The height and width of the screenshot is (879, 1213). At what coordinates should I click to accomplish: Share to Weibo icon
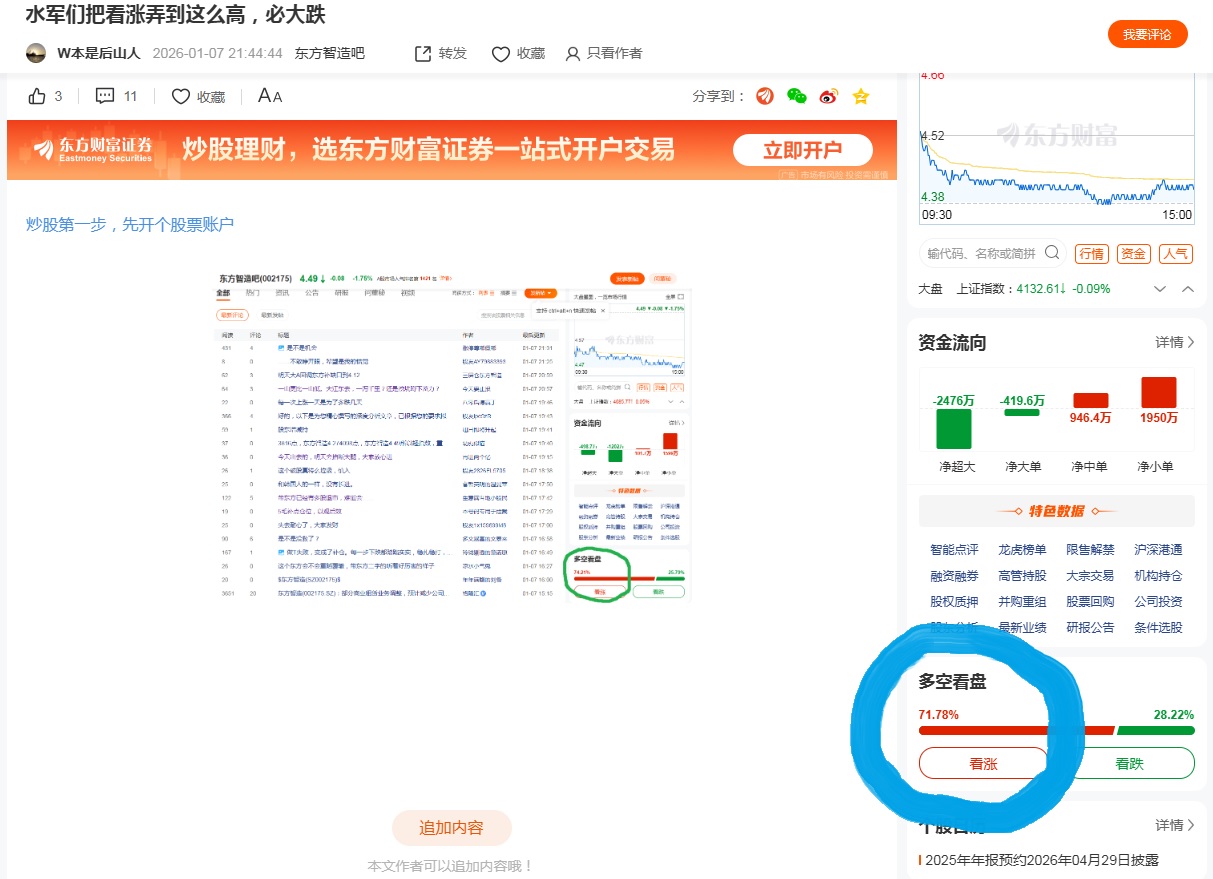[x=828, y=96]
